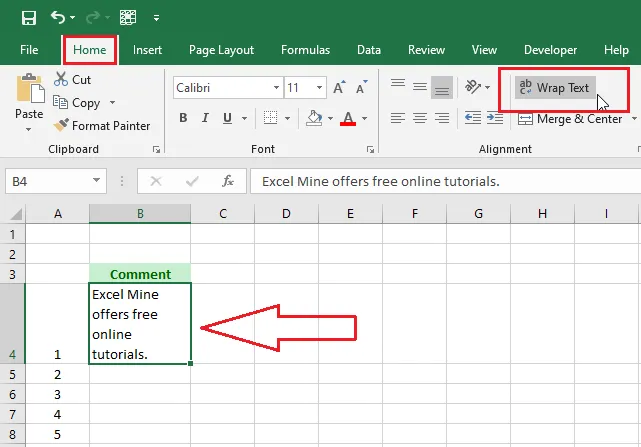641x447 pixels.
Task: Select row 5 header
Action: click(x=12, y=374)
